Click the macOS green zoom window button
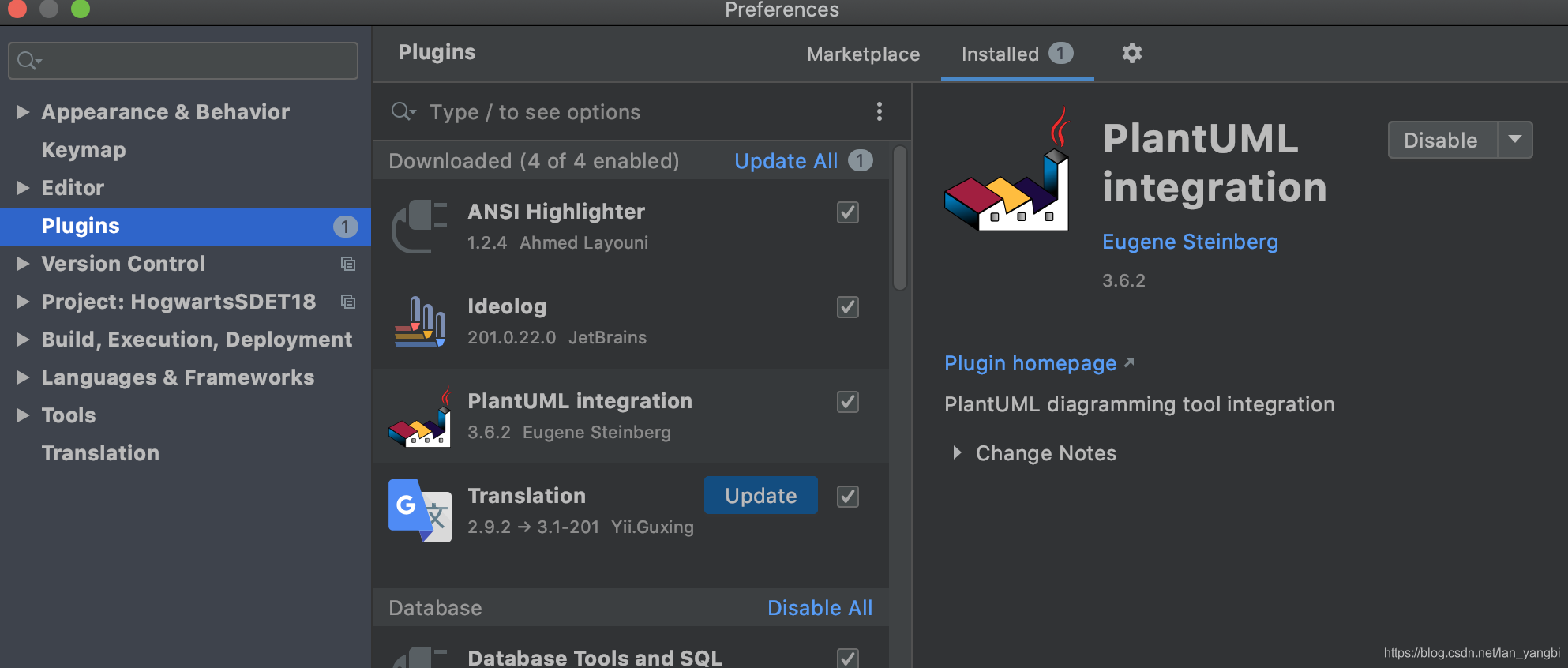This screenshot has height=668, width=1568. (81, 9)
